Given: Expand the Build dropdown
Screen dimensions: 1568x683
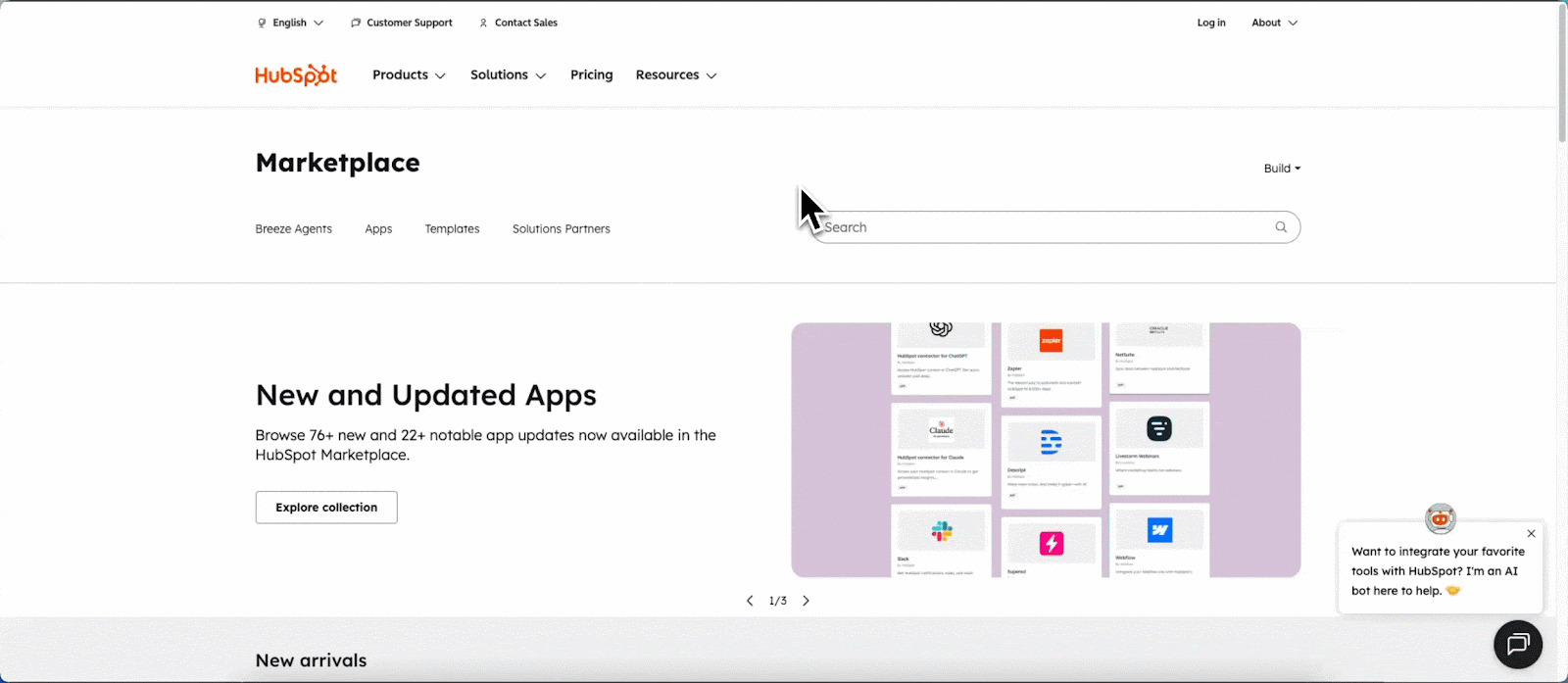Looking at the screenshot, I should click(x=1282, y=169).
